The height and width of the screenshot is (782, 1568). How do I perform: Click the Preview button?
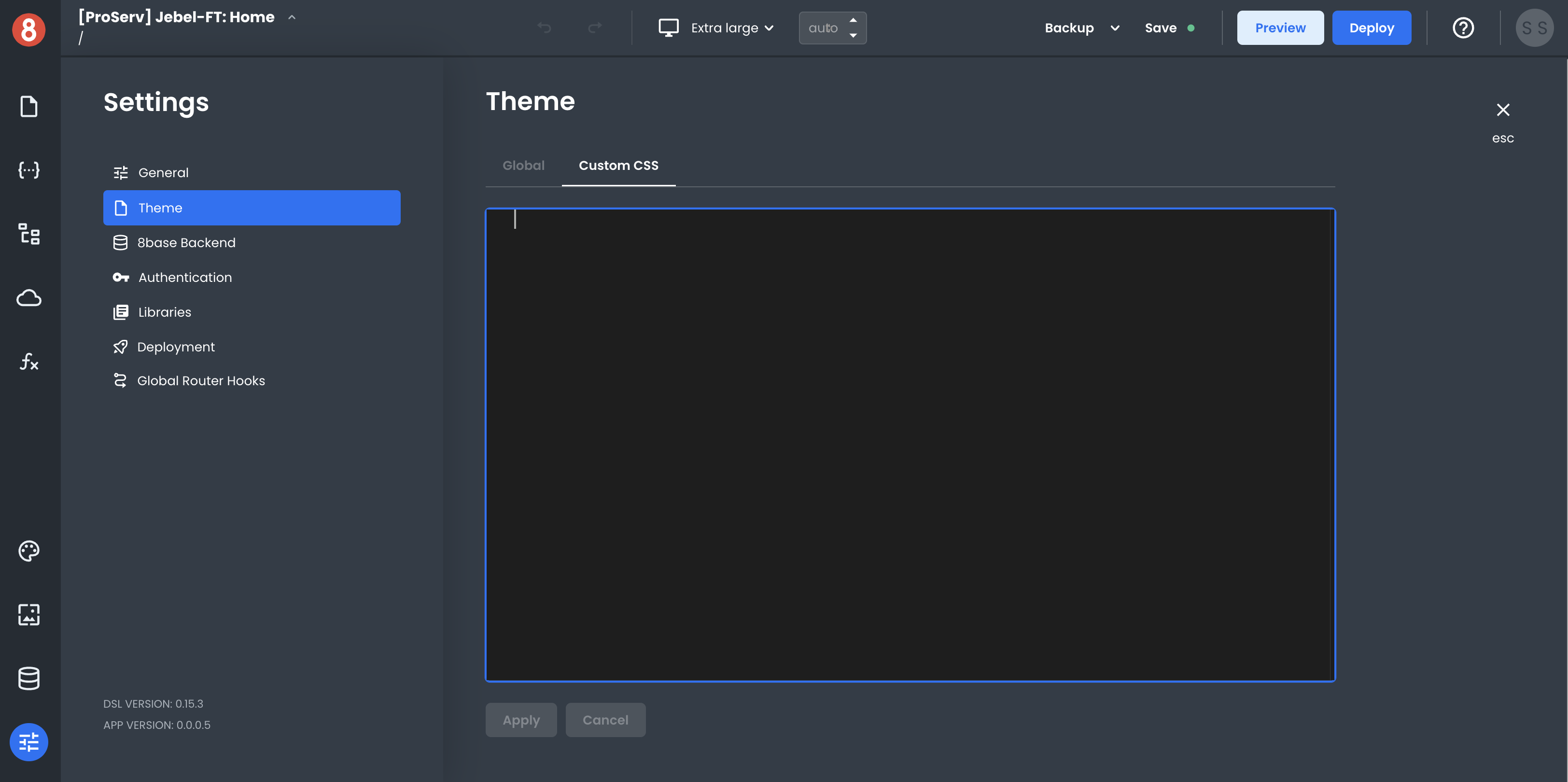click(x=1280, y=28)
